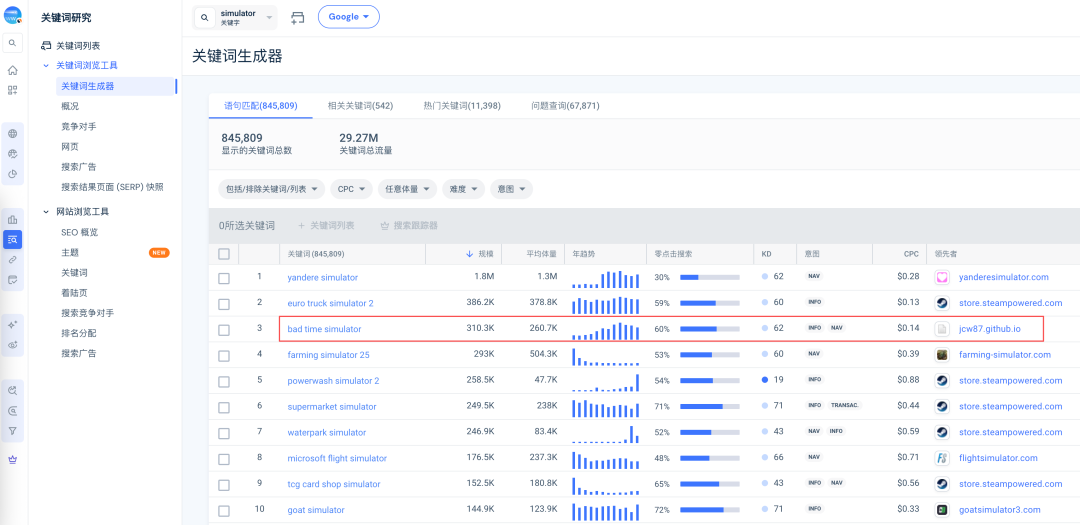
Task: Open the store.steampowered.com link in powerwash simulator 2 row
Action: (1010, 380)
